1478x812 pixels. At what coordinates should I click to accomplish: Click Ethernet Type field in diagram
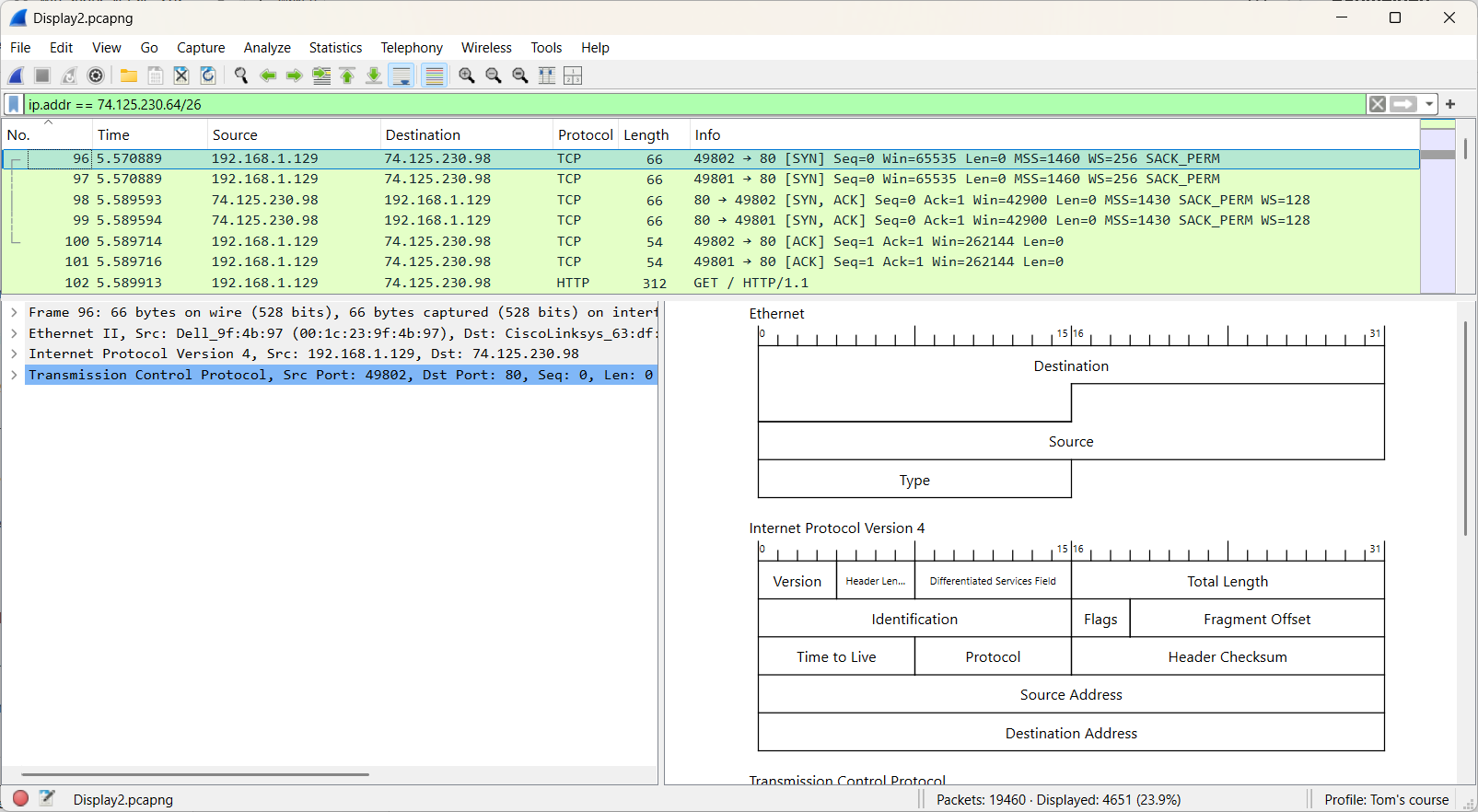coord(914,480)
